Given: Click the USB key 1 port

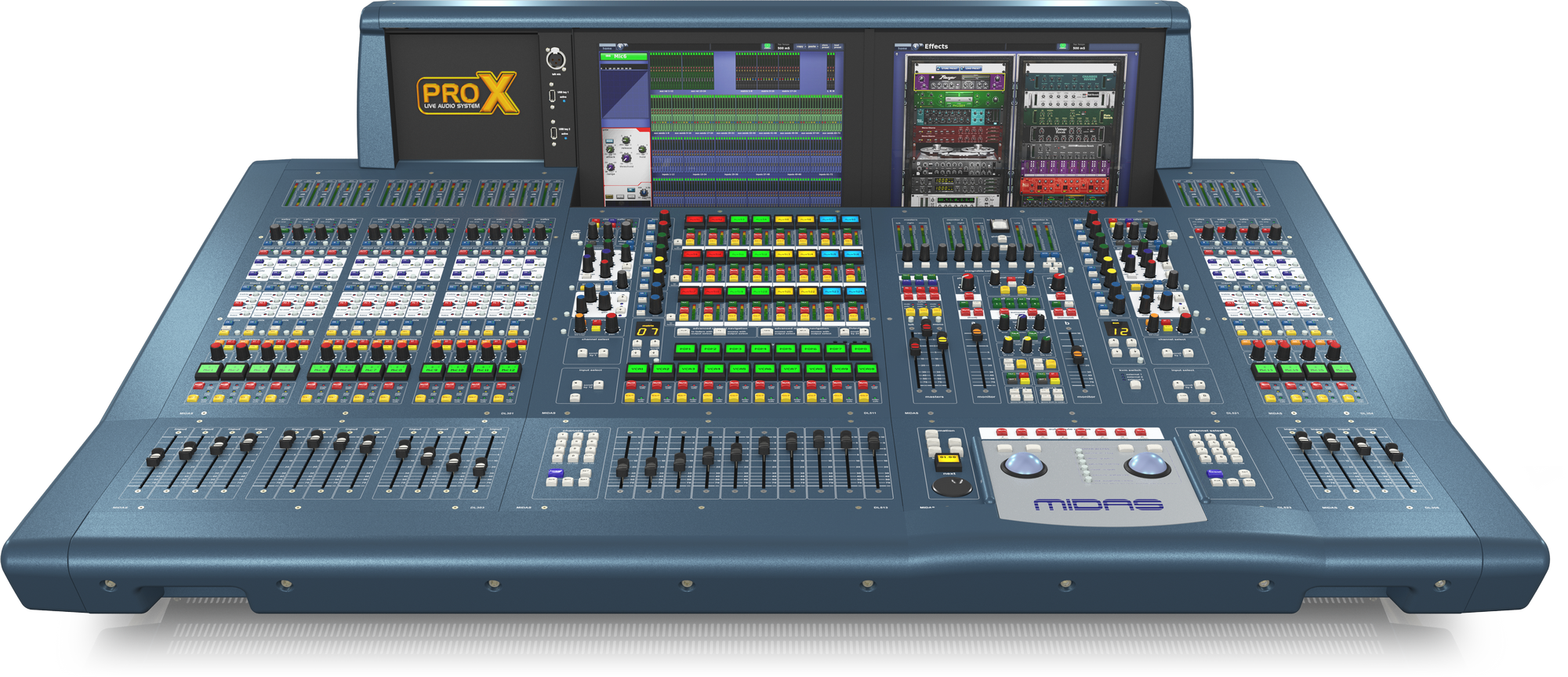Looking at the screenshot, I should [x=553, y=96].
